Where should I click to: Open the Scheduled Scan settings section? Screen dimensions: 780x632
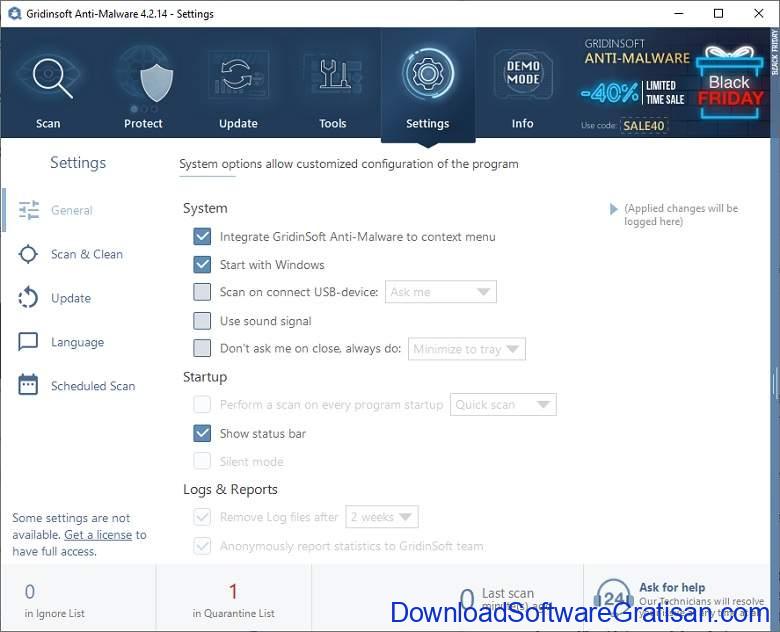(93, 386)
